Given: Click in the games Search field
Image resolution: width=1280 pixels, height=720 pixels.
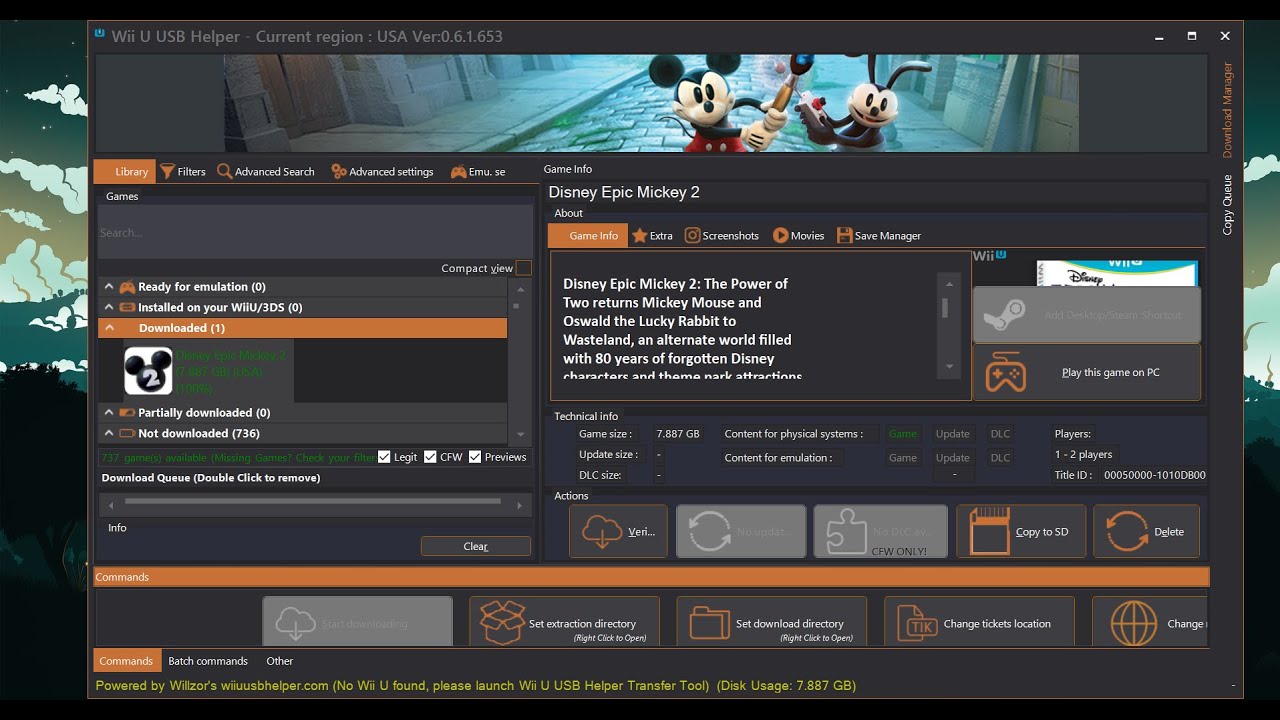Looking at the screenshot, I should (x=315, y=233).
